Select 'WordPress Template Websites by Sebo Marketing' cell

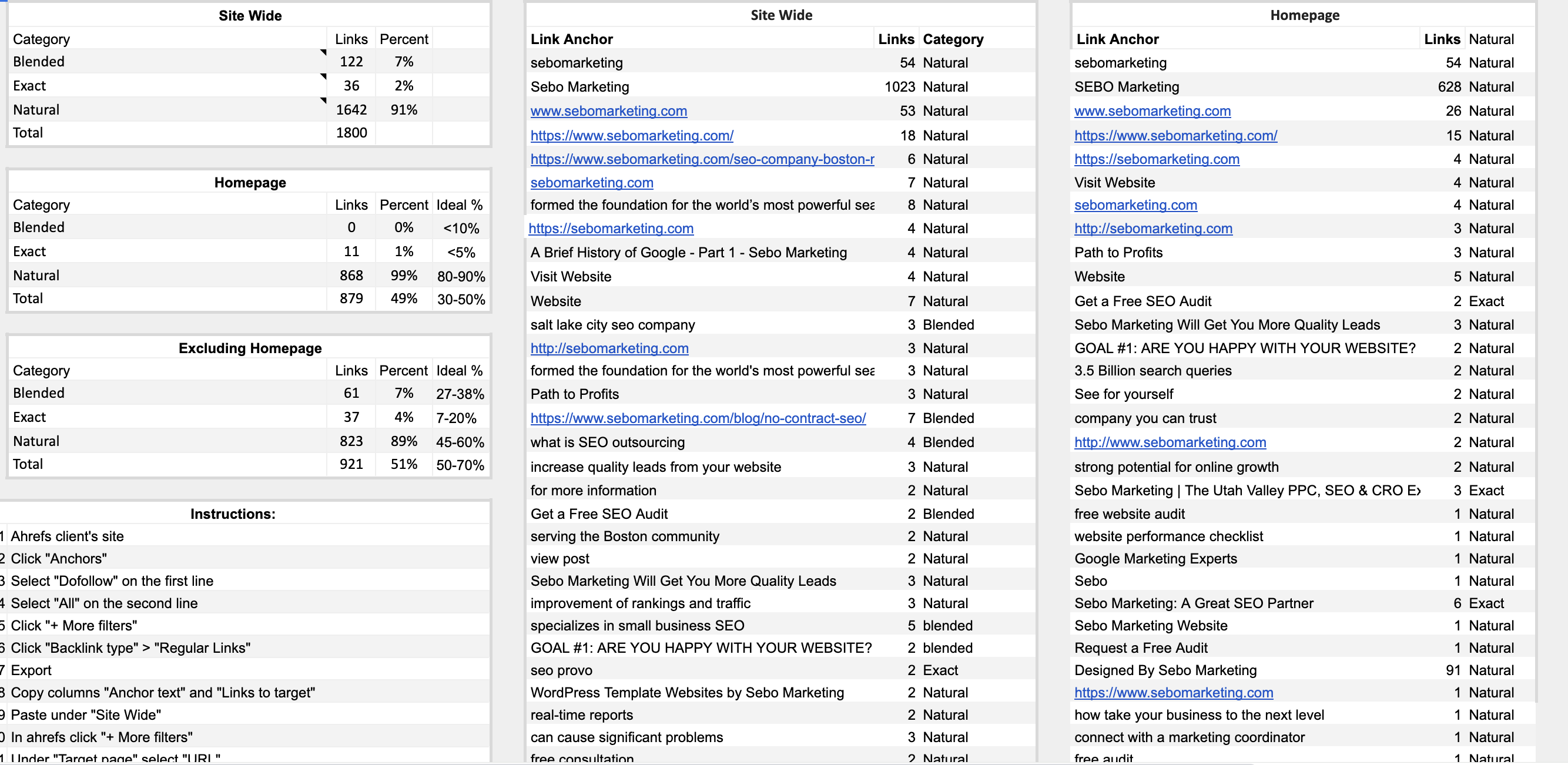pyautogui.click(x=701, y=693)
